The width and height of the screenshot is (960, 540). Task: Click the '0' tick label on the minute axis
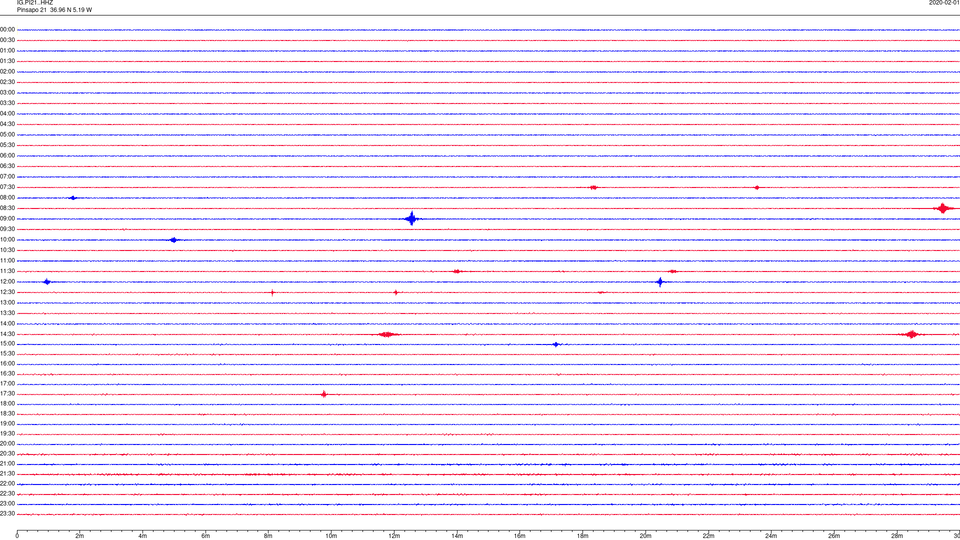[x=17, y=536]
